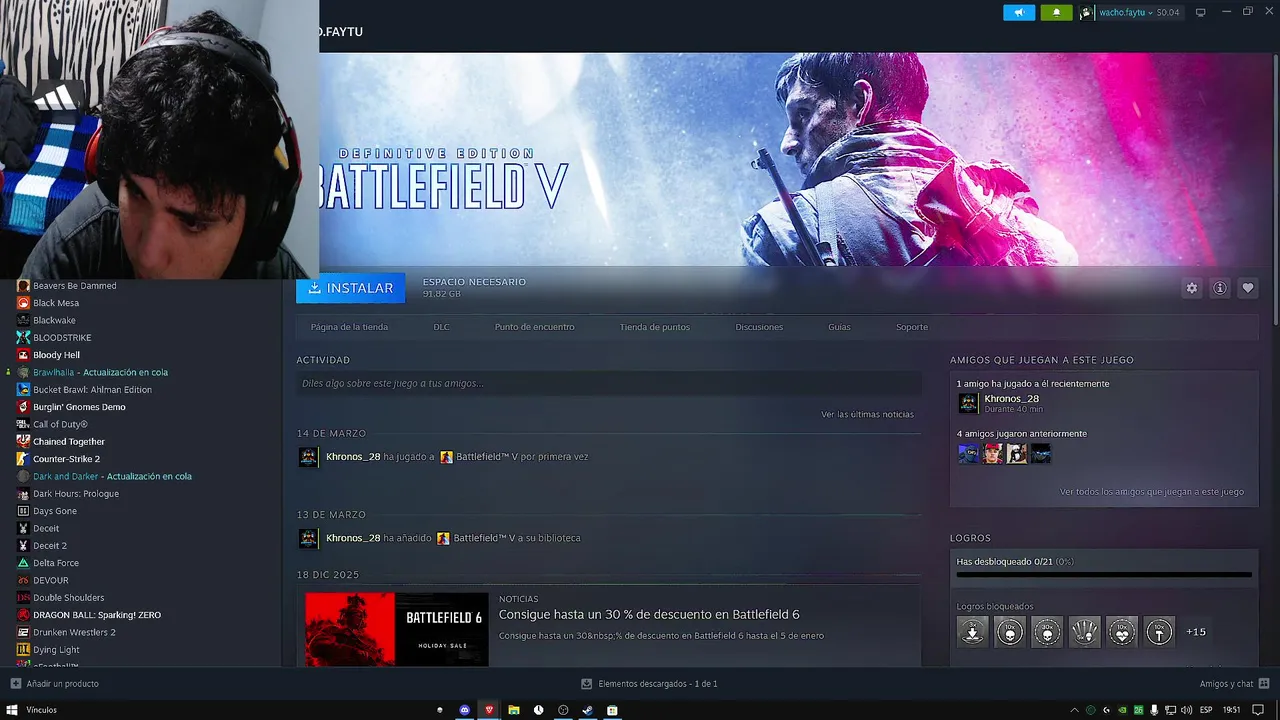
Task: Select DRAGON BALL: Sparking! ZERO entry
Action: 97,615
